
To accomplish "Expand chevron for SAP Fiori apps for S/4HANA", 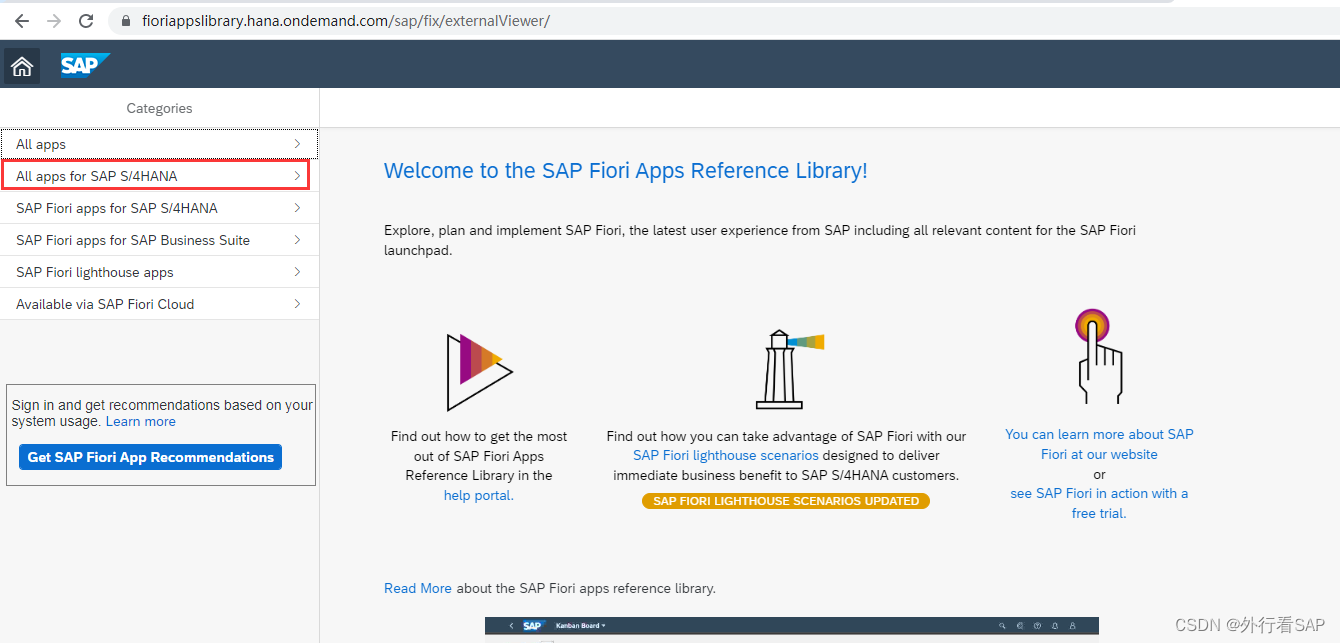I will (297, 208).
